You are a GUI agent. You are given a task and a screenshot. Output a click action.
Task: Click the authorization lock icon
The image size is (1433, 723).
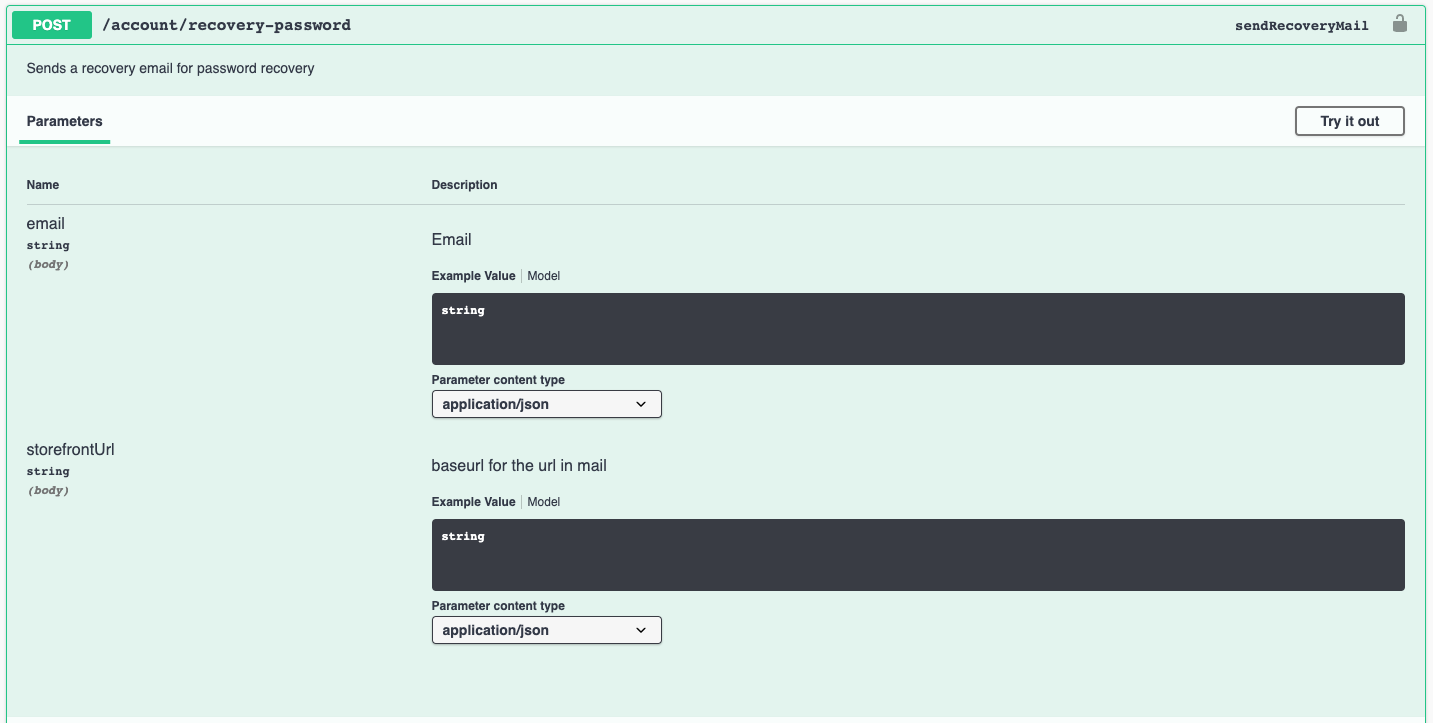[1399, 24]
